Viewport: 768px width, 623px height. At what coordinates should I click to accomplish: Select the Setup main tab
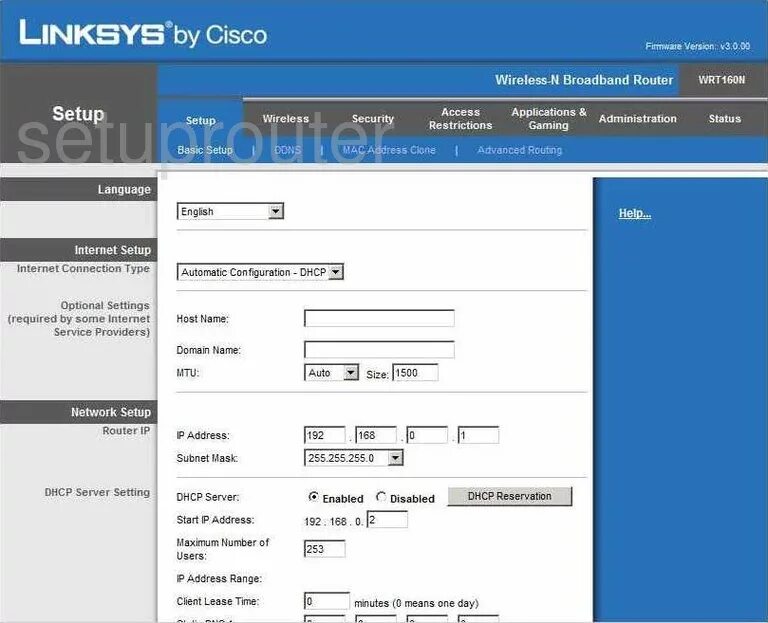click(200, 120)
